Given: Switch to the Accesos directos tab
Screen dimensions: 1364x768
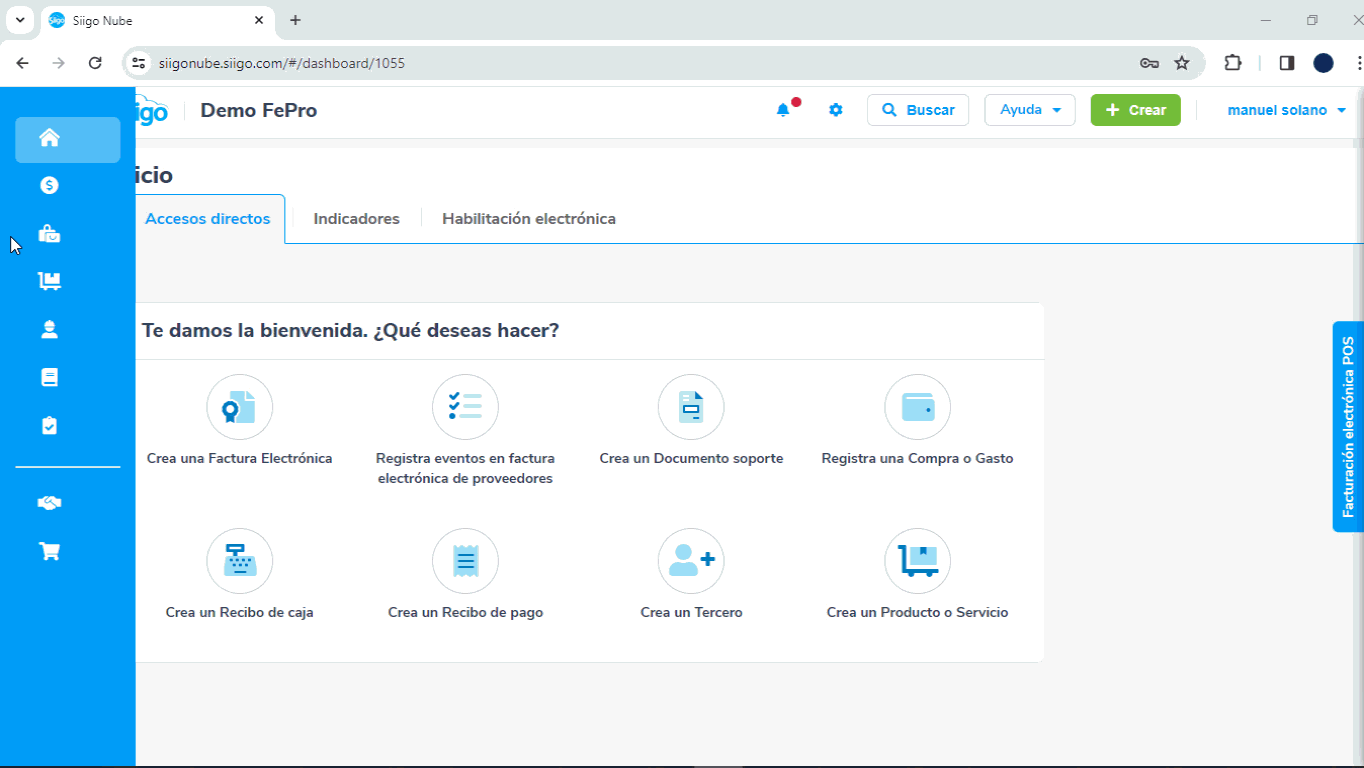Looking at the screenshot, I should tap(208, 219).
